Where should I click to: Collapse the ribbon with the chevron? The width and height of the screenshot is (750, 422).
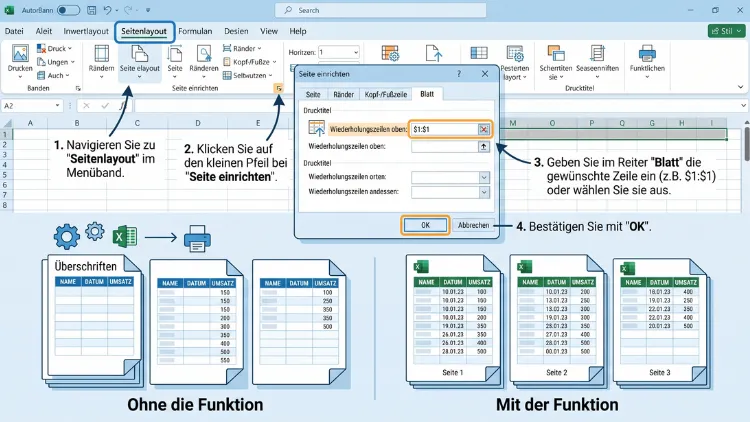pos(740,87)
